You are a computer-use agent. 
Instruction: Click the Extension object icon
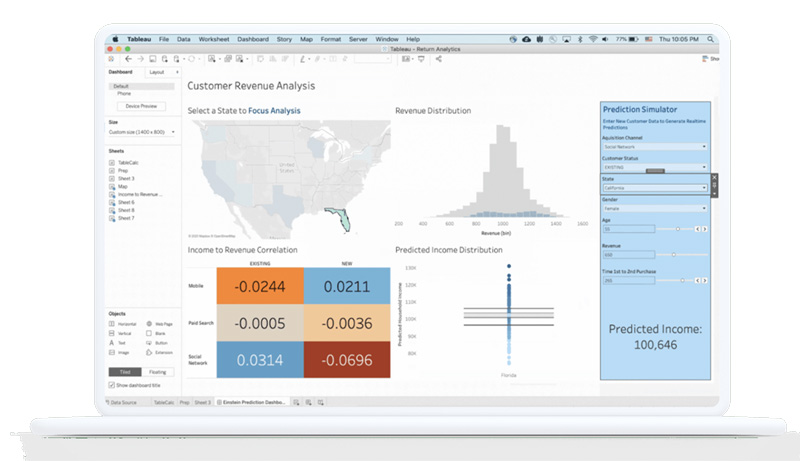coord(149,352)
